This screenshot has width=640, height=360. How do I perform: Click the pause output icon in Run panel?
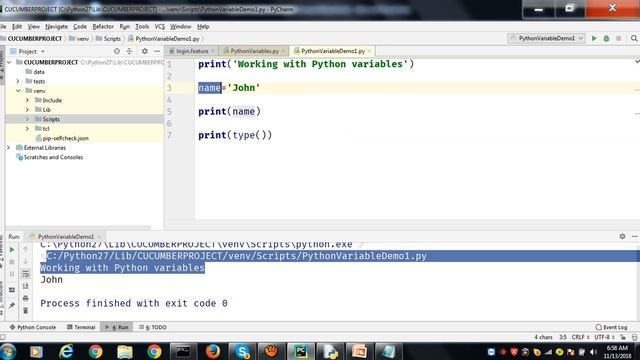pos(12,274)
